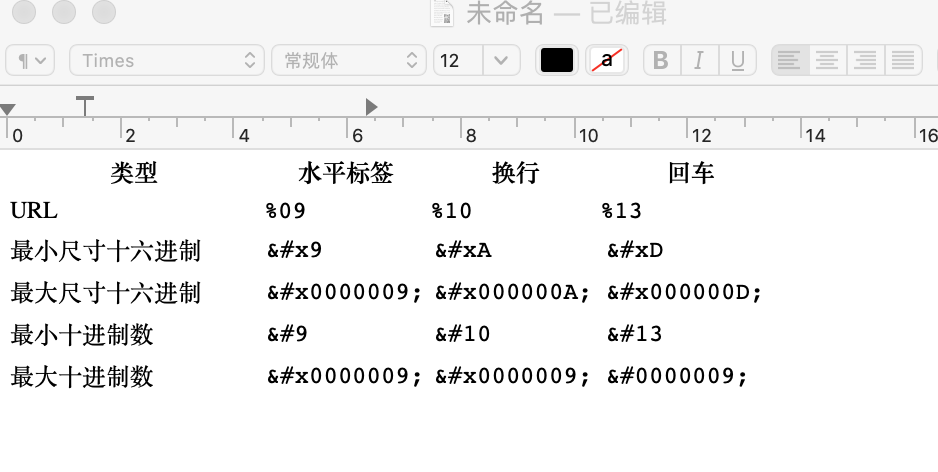
Task: Open the black text color swatch
Action: point(557,60)
